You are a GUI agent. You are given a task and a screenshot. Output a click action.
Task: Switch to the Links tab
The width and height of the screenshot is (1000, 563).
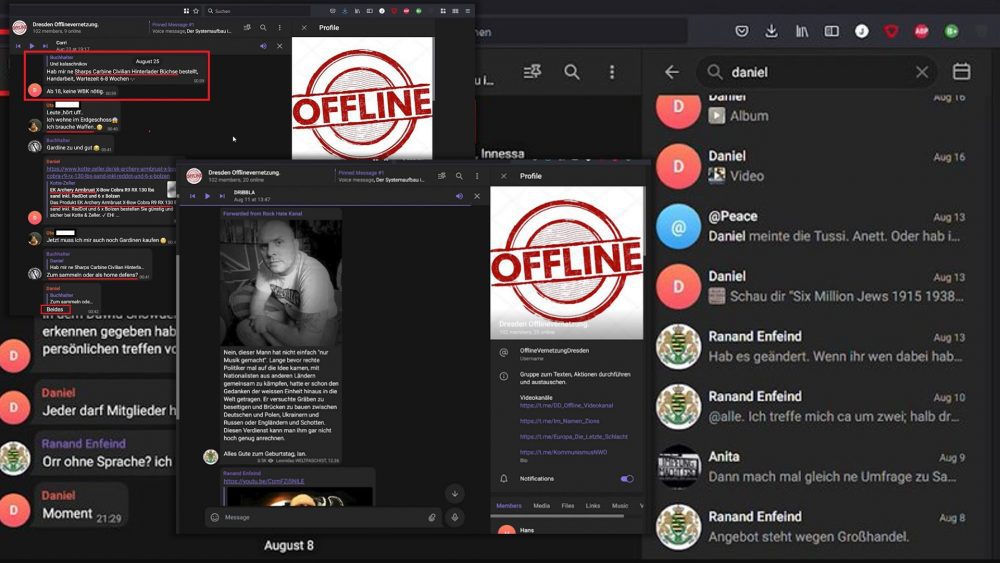593,506
